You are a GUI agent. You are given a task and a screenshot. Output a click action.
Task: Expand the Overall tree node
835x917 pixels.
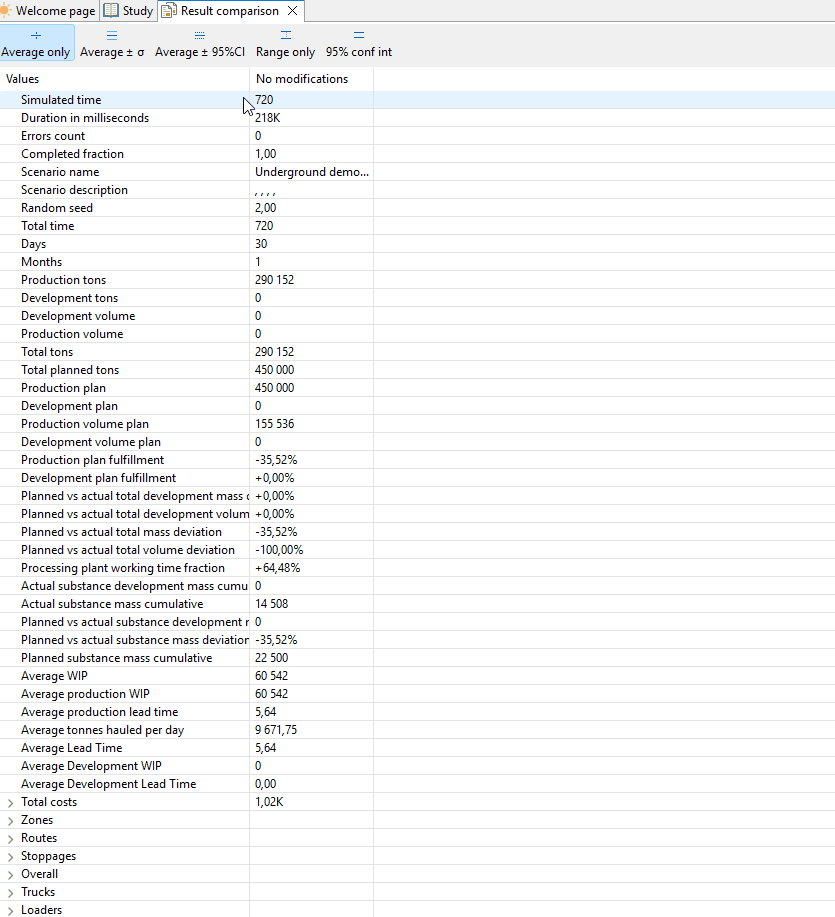(x=11, y=875)
